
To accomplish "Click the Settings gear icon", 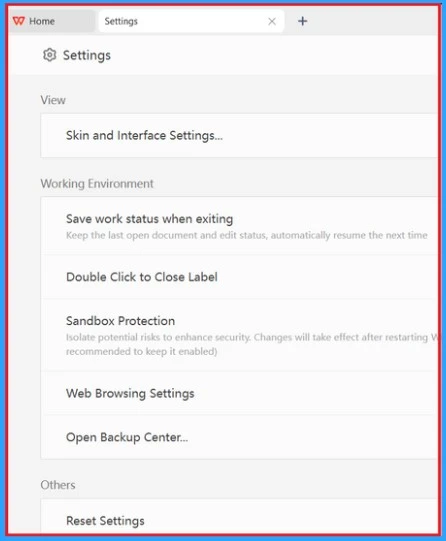I will pyautogui.click(x=49, y=55).
